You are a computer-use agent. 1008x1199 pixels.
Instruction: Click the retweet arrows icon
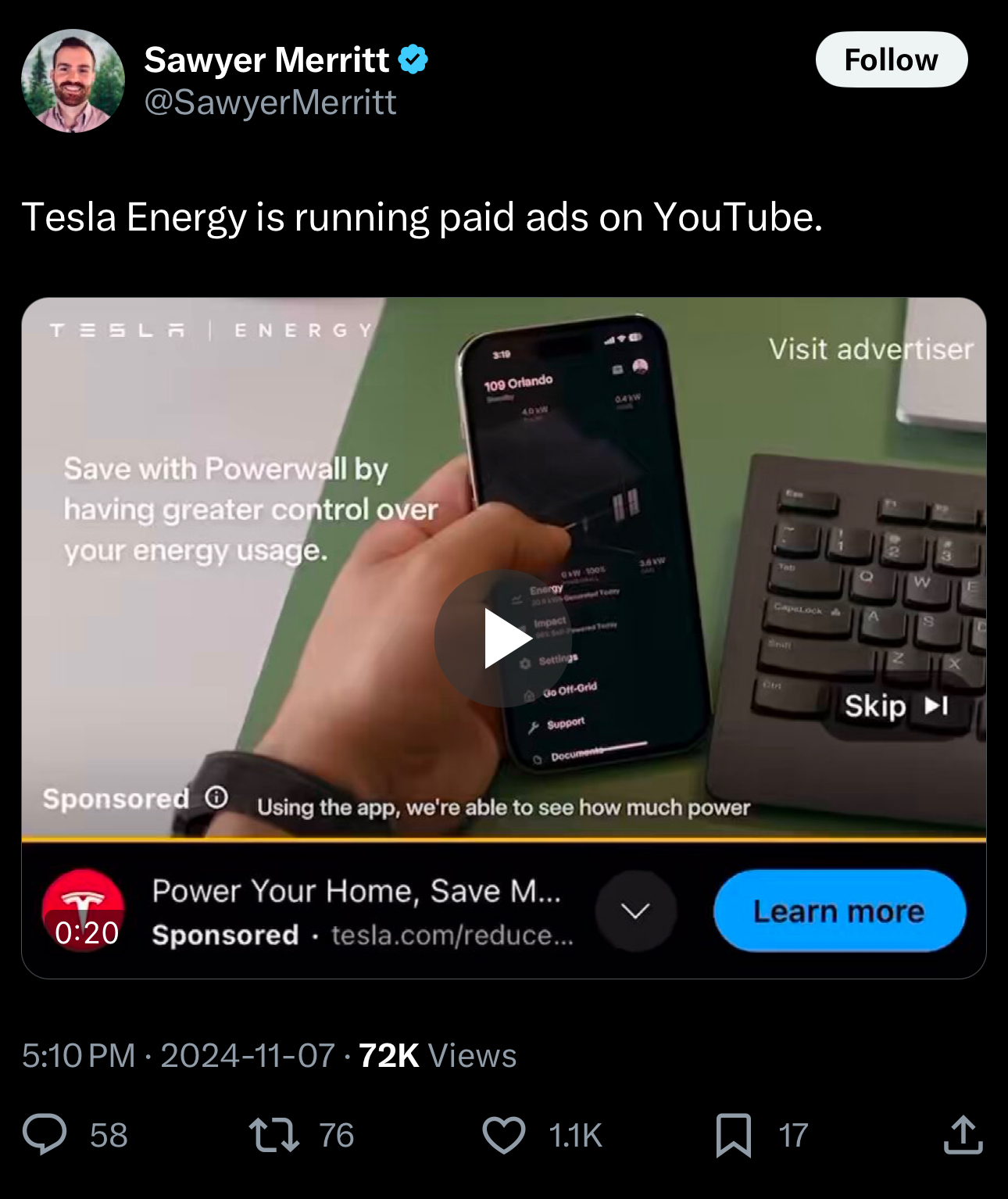tap(273, 1135)
